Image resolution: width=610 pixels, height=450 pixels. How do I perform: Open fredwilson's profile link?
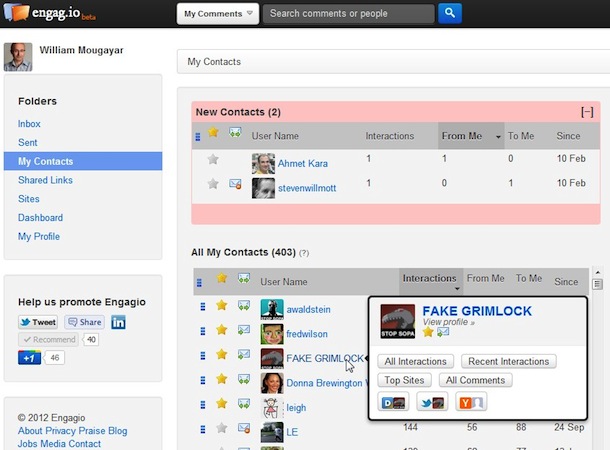point(307,334)
